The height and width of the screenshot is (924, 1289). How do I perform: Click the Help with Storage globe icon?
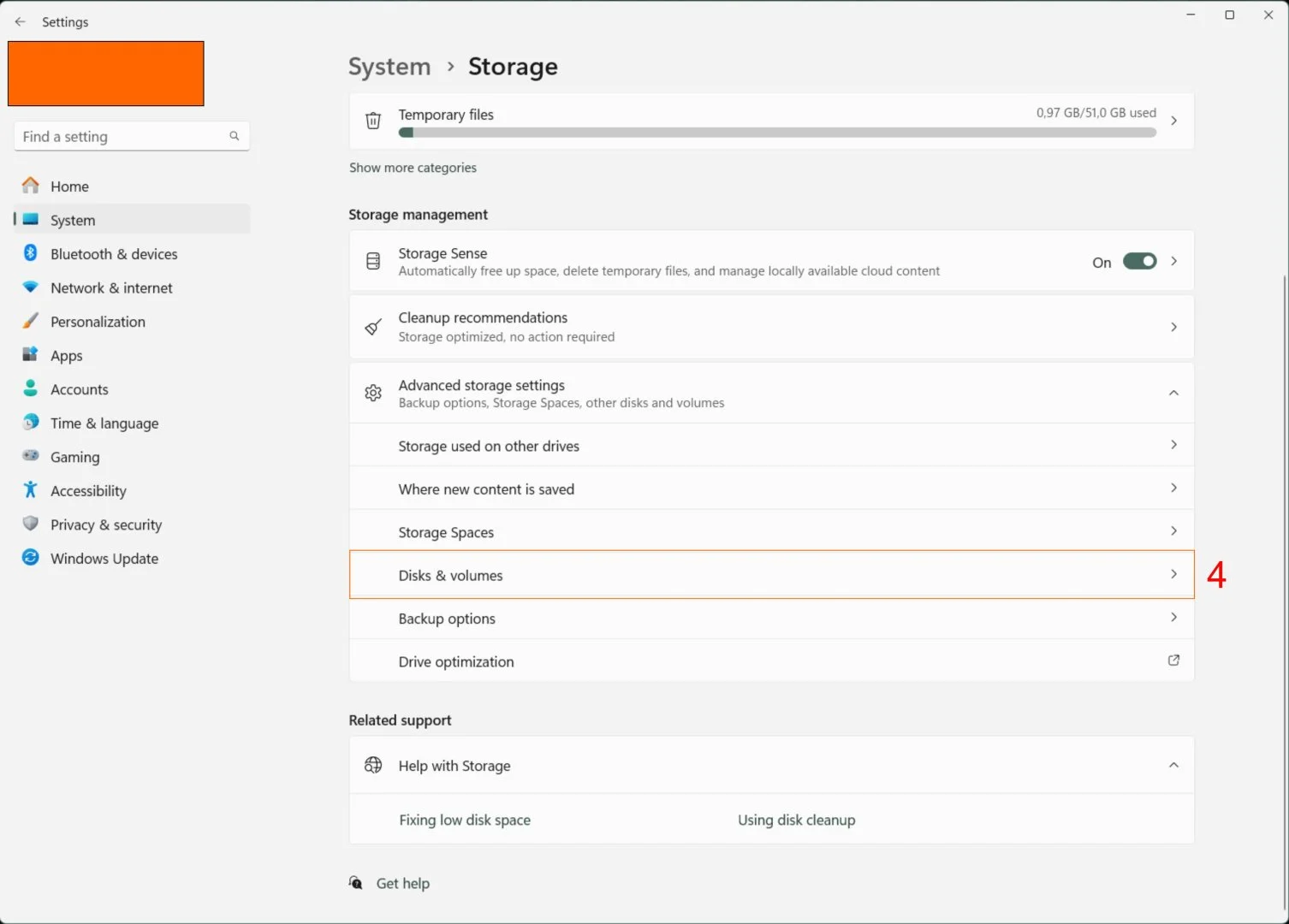pos(373,765)
